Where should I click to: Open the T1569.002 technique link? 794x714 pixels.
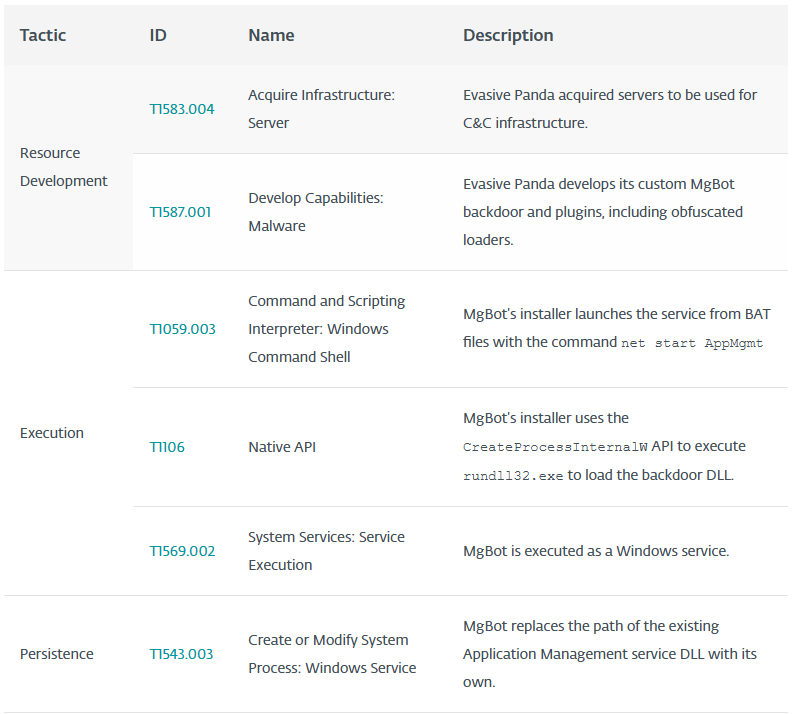pos(182,551)
